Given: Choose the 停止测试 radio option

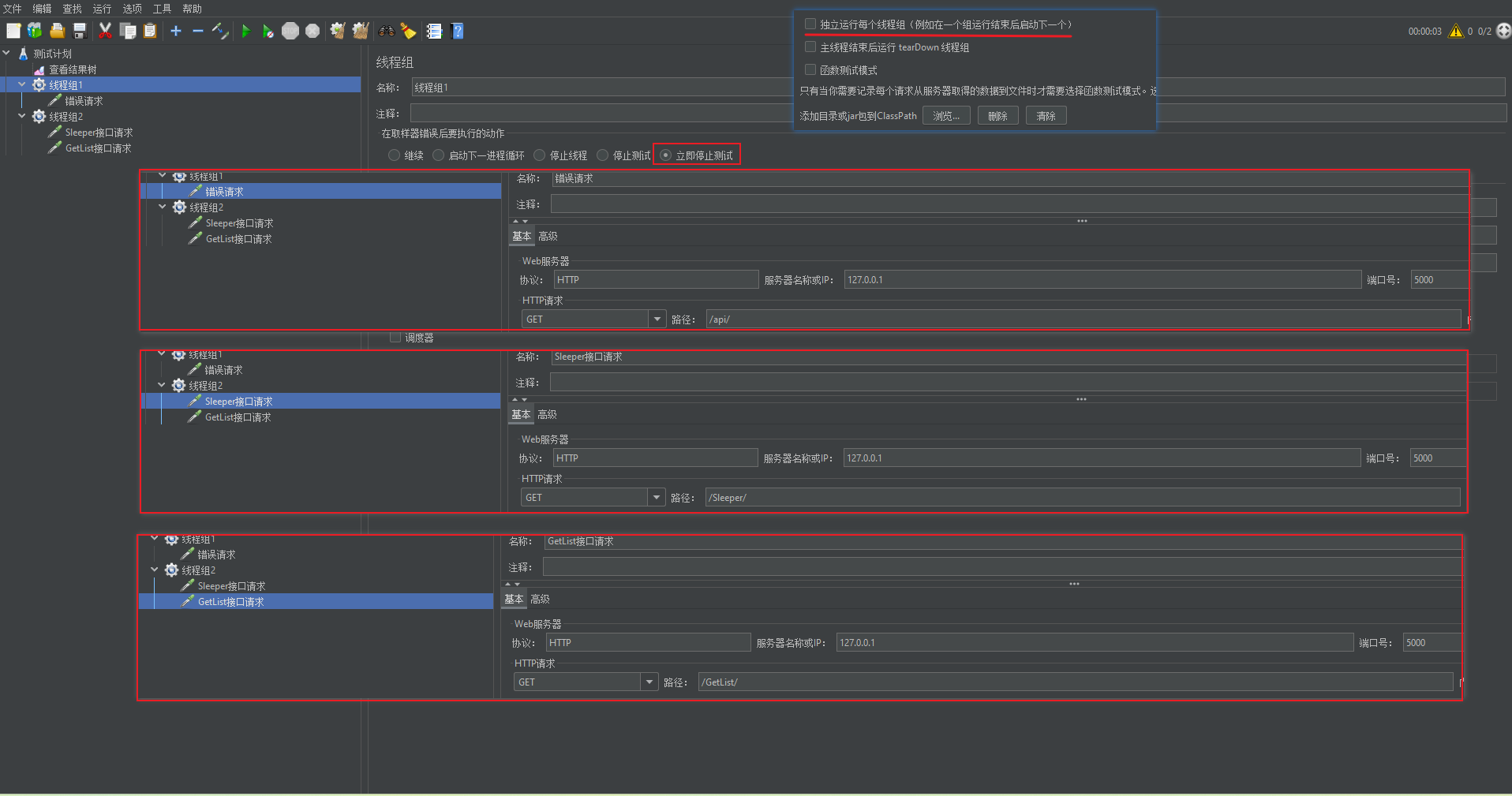Looking at the screenshot, I should coord(603,155).
